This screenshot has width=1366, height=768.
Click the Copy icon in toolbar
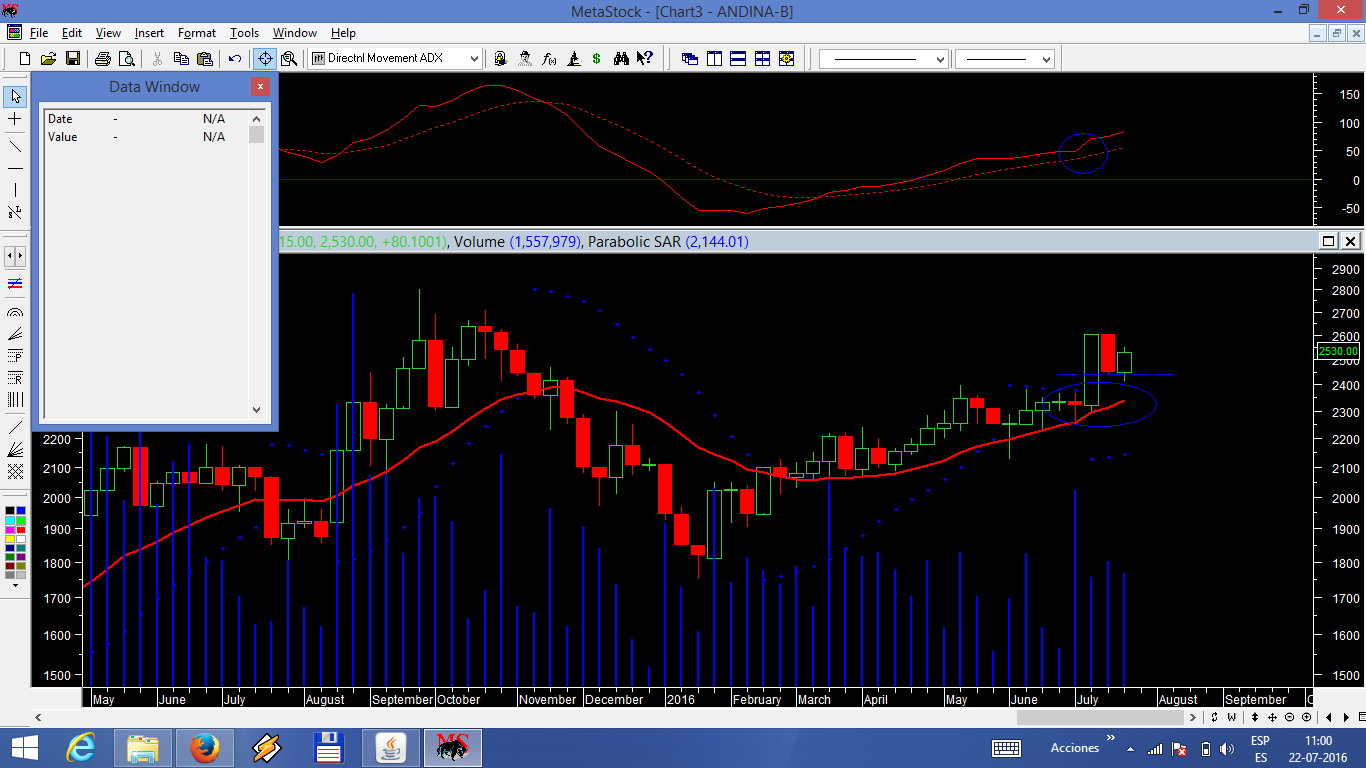(x=181, y=58)
